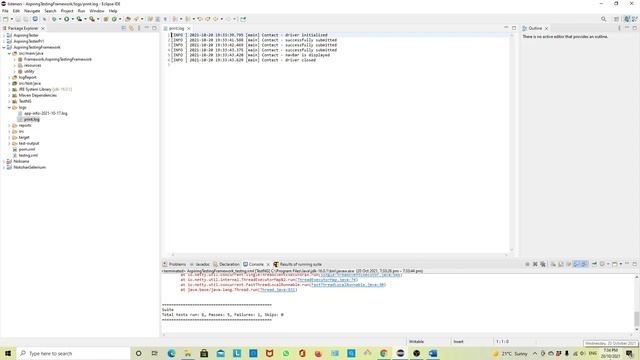Click the Run with Coverage toolbar icon
Image resolution: width=640 pixels, height=360 pixels.
79,19
